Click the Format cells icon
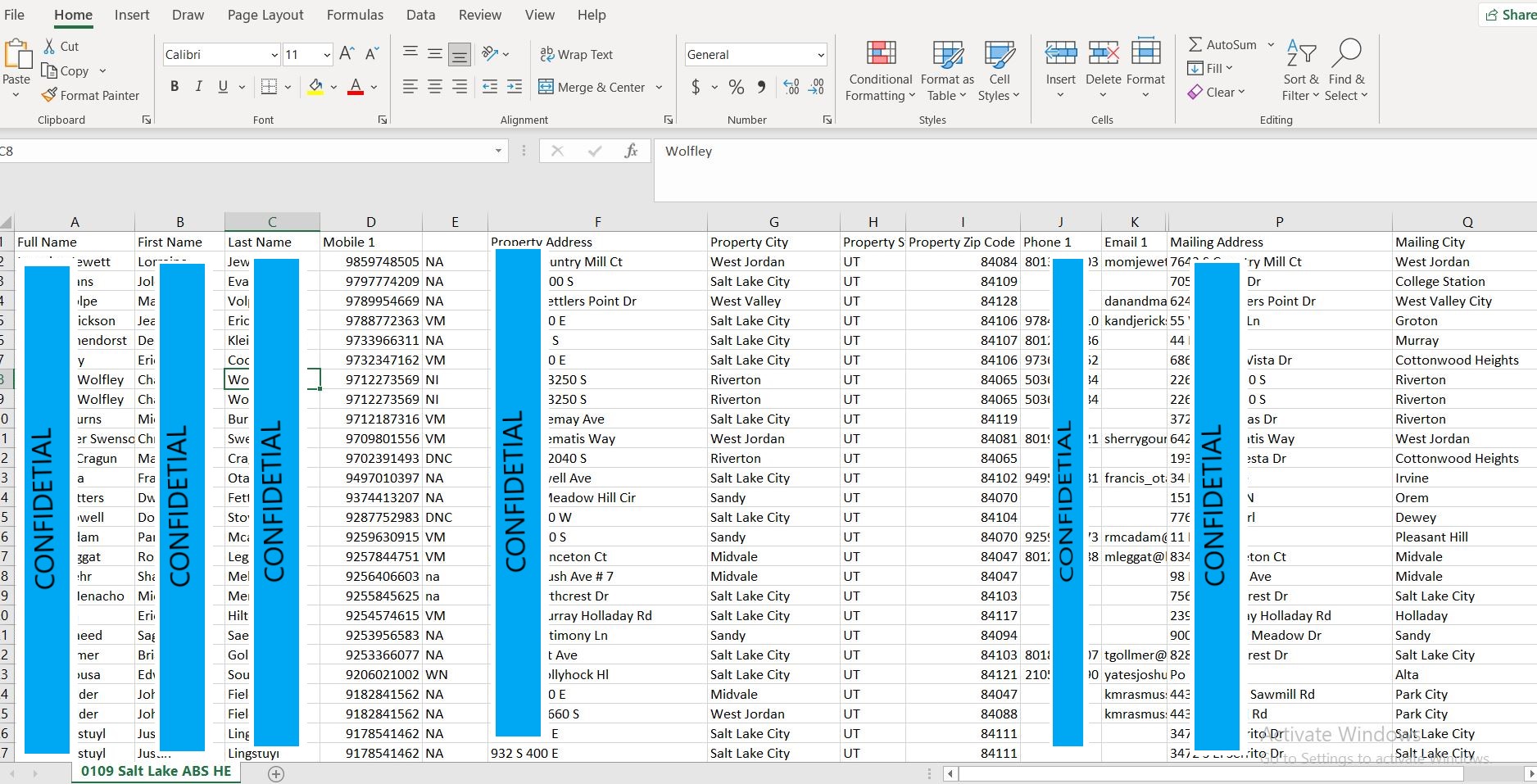Viewport: 1537px width, 784px height. (1145, 52)
